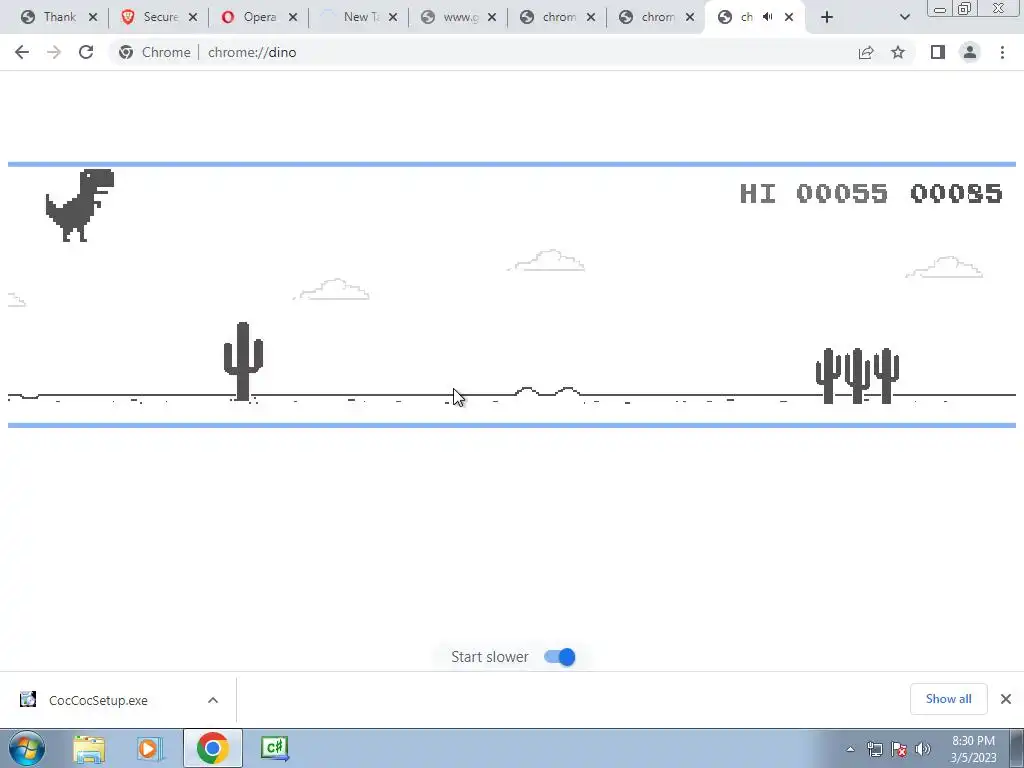
Task: Close the New Tab tab
Action: pos(392,18)
